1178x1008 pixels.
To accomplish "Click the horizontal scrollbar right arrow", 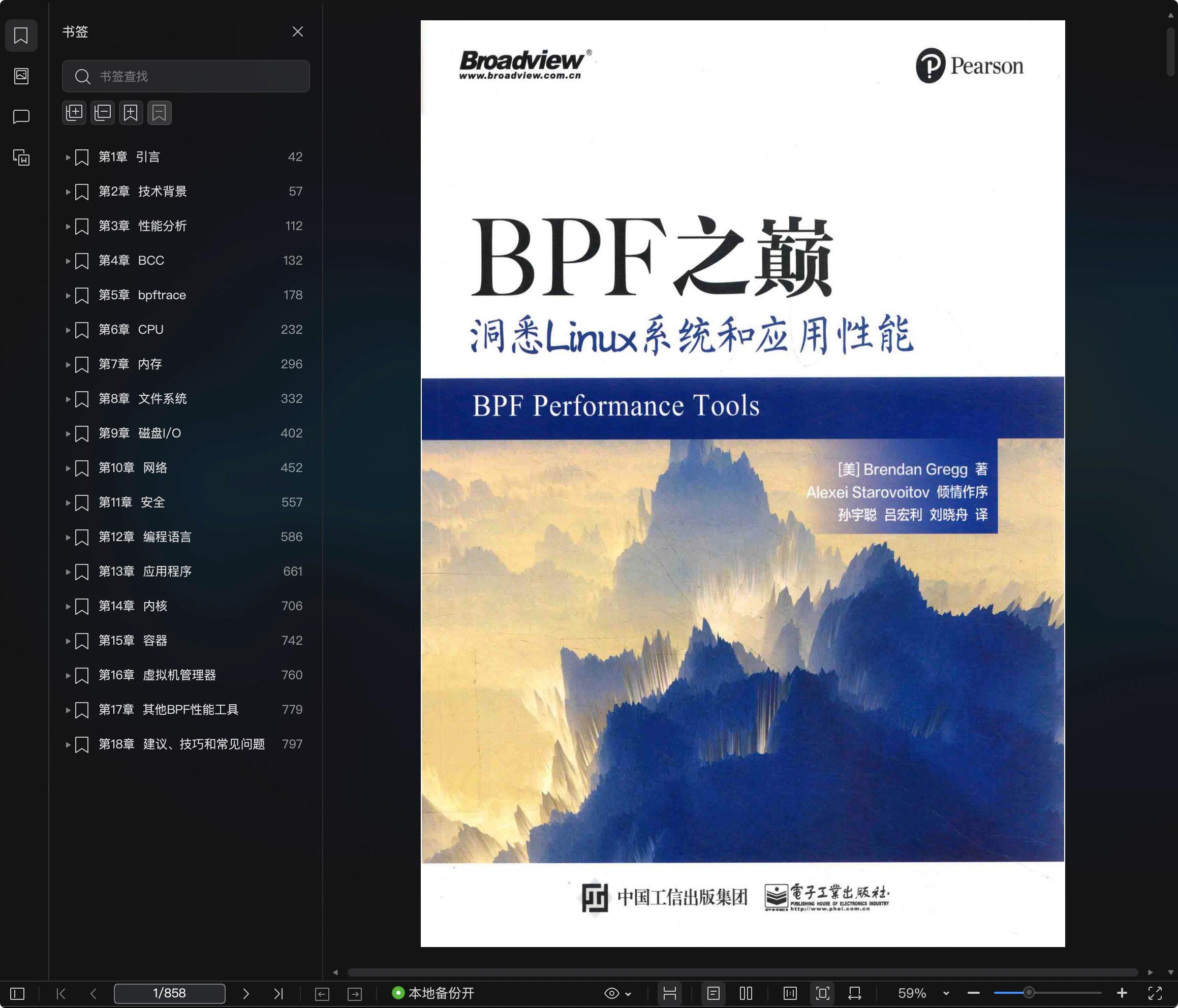I will coord(1150,972).
